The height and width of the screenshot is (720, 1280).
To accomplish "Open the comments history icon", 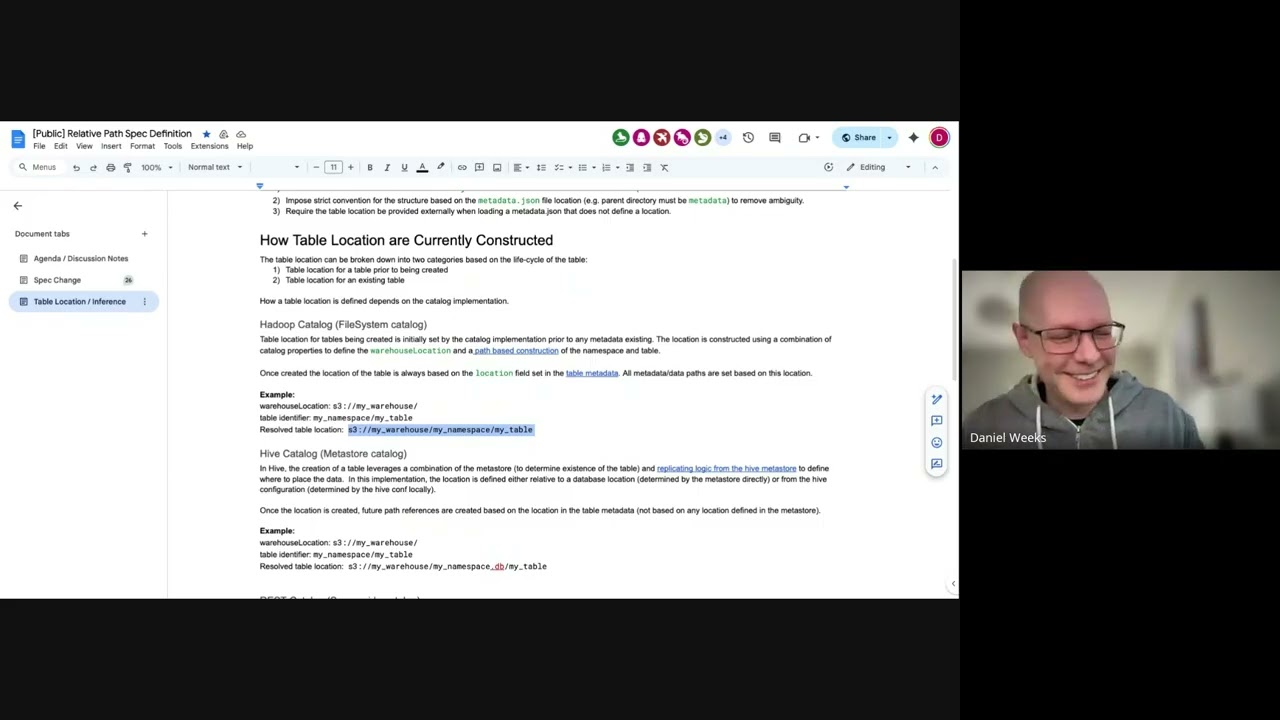I will tap(774, 138).
